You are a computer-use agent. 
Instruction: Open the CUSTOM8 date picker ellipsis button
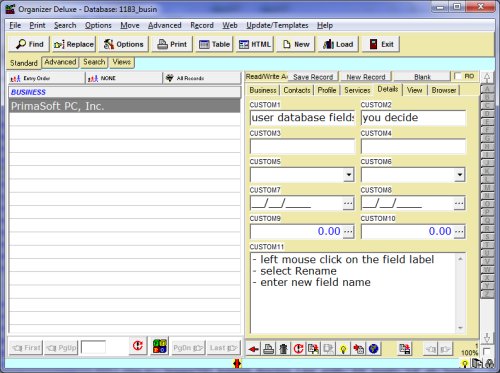coord(459,203)
